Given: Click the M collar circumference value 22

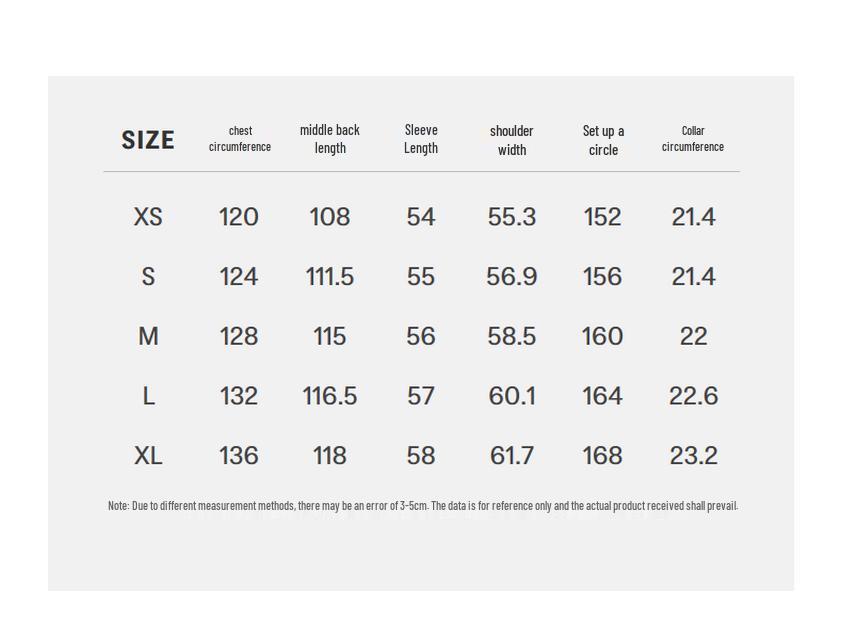Looking at the screenshot, I should coord(693,337).
